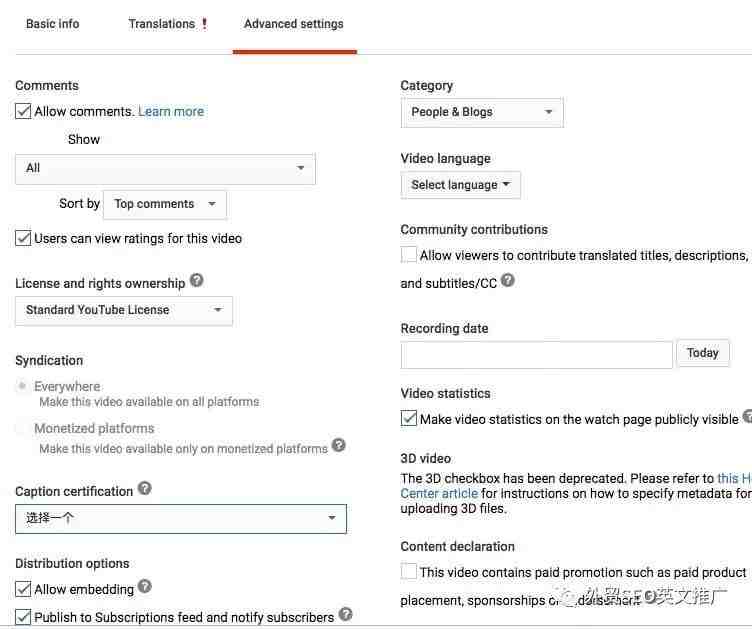Click the Today button for recording date
Image resolution: width=752 pixels, height=629 pixels.
pyautogui.click(x=703, y=353)
